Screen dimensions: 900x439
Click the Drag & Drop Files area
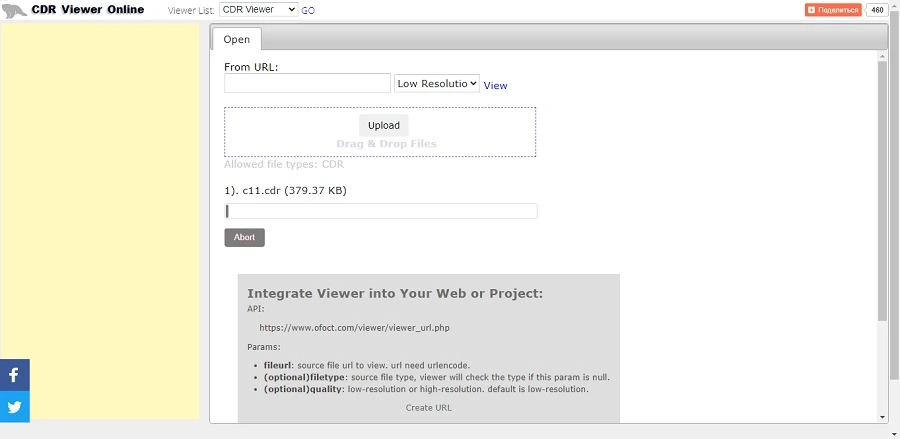[380, 132]
